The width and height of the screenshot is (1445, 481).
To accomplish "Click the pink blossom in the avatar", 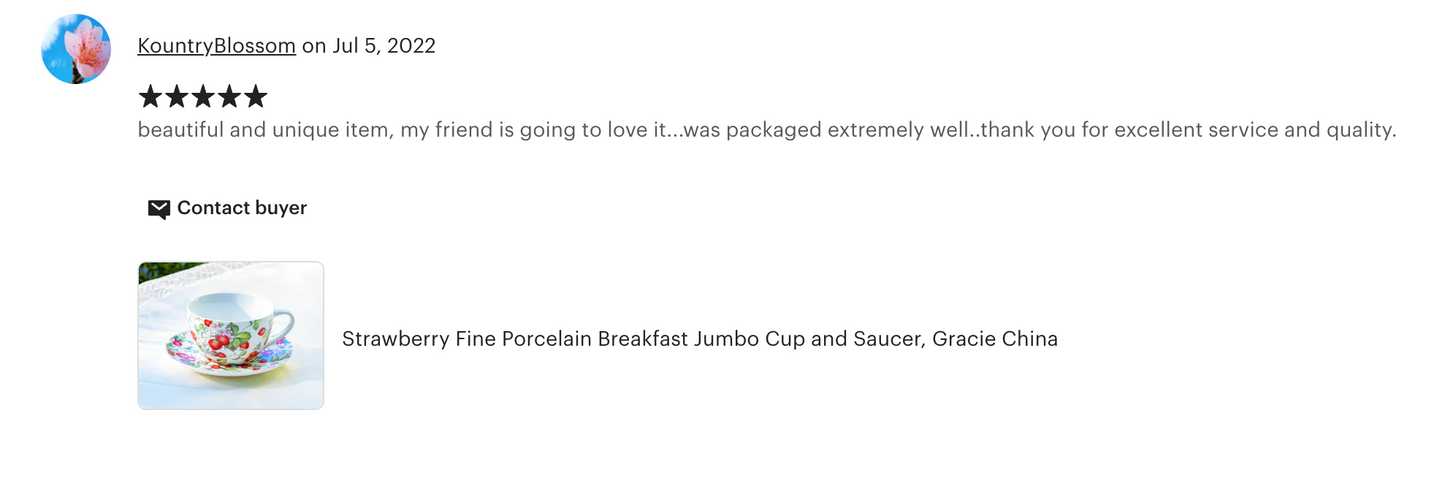I will click(88, 48).
